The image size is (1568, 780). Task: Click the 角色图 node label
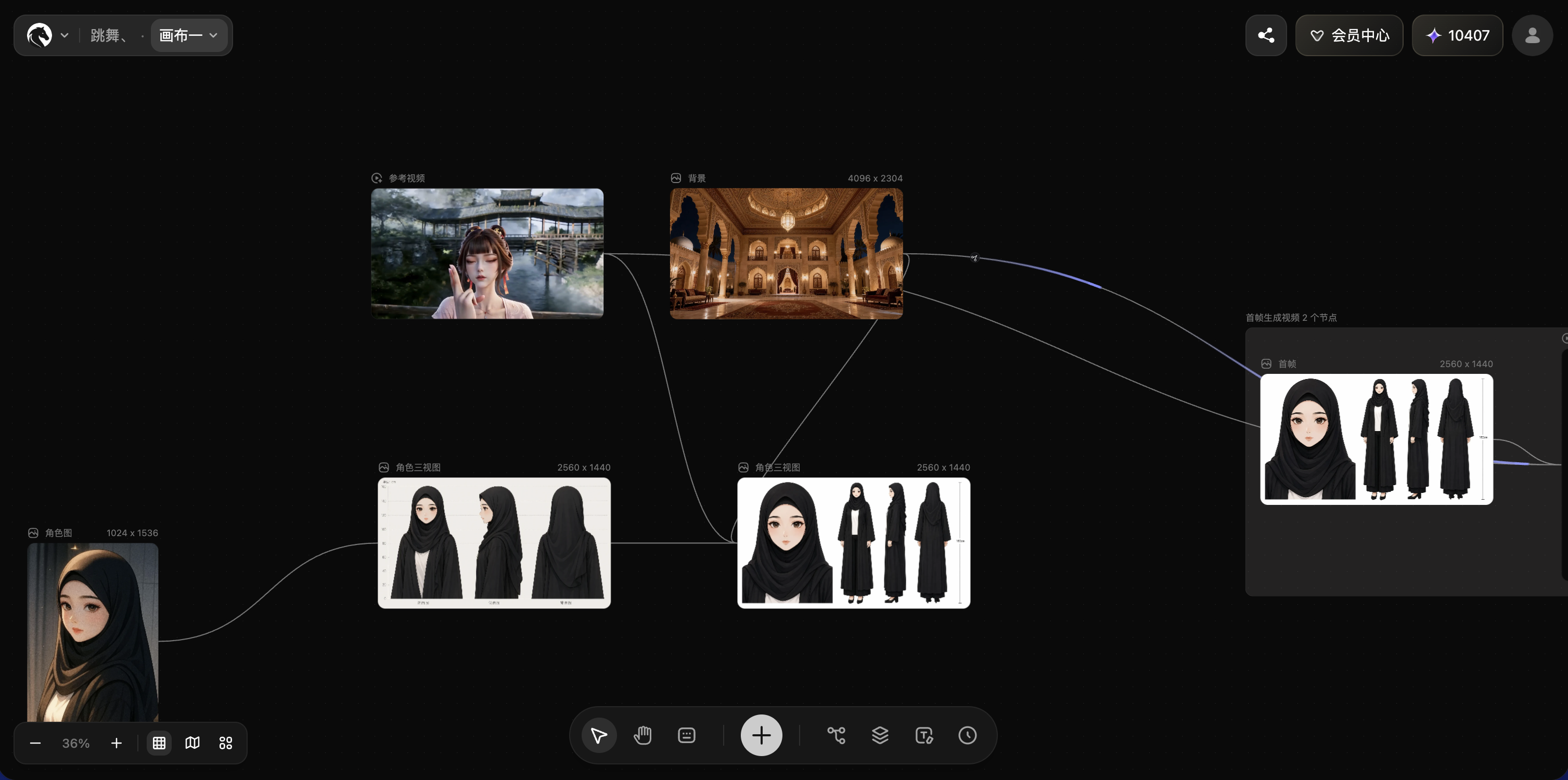coord(58,533)
